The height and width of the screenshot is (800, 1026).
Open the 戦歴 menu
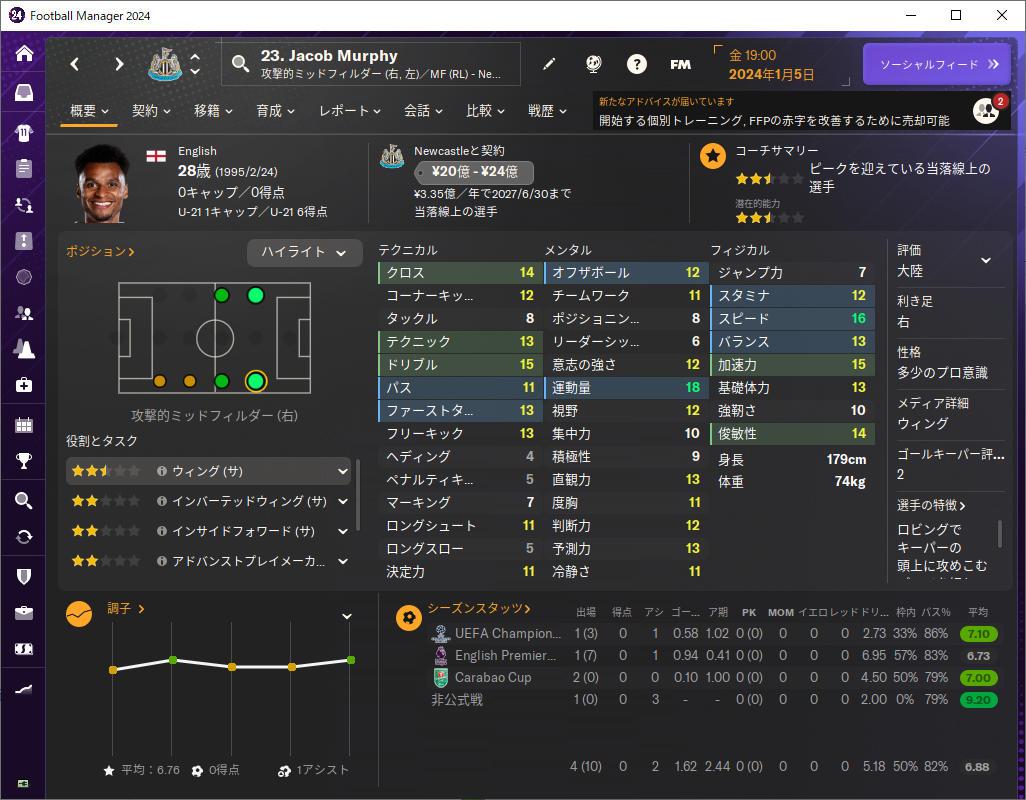[548, 111]
